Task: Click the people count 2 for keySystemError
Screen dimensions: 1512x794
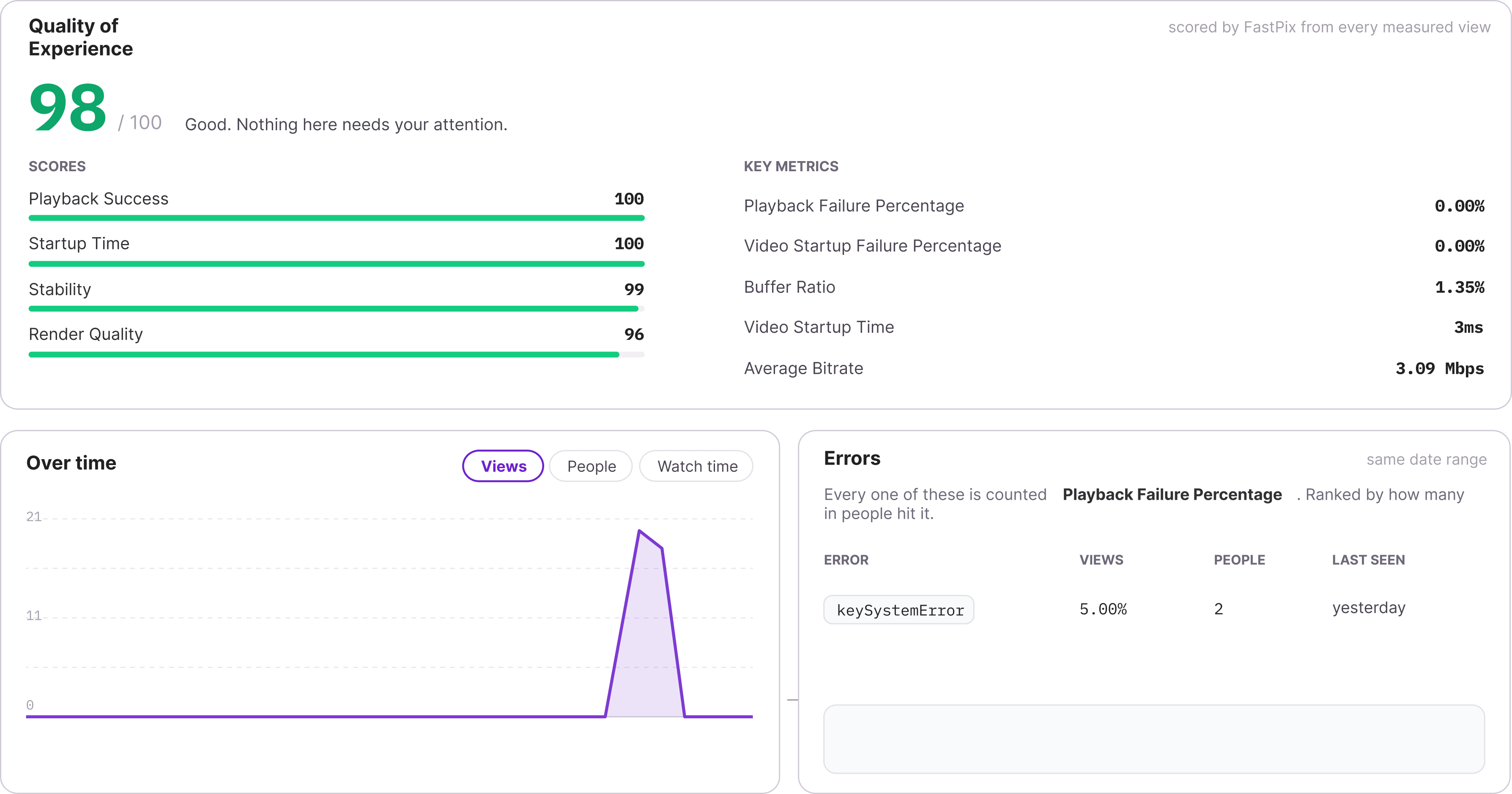Action: coord(1219,609)
